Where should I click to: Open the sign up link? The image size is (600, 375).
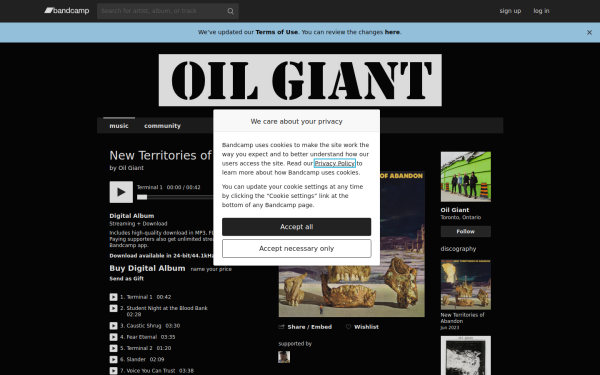tap(510, 11)
